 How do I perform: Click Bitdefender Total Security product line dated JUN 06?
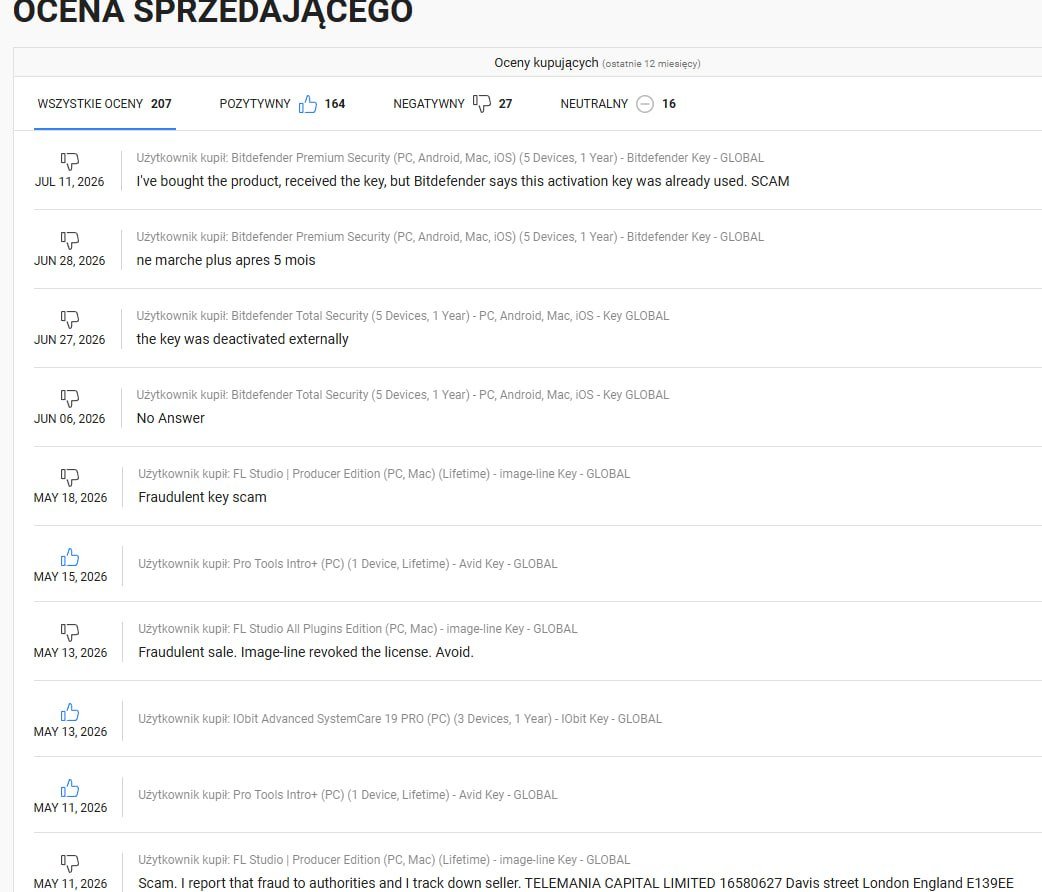403,395
